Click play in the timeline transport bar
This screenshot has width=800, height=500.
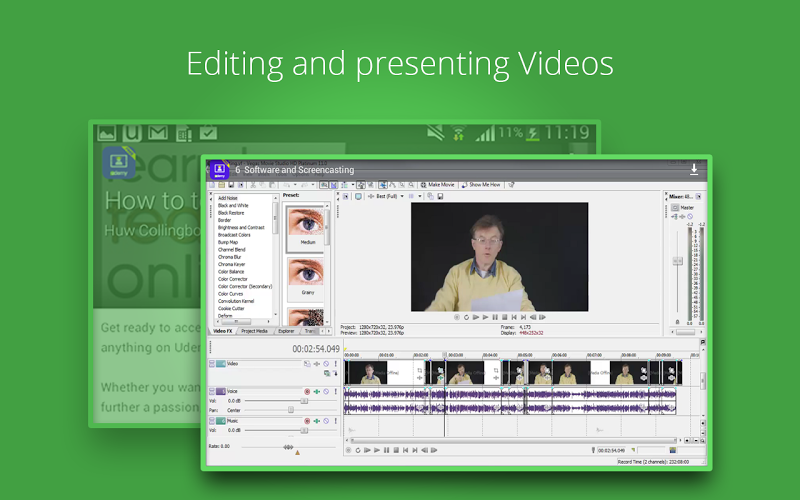[366, 450]
